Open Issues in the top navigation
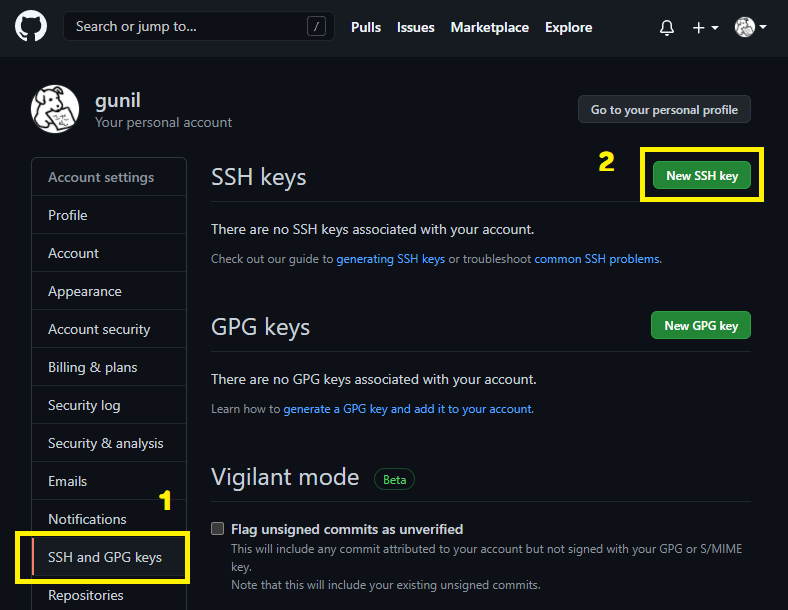The width and height of the screenshot is (788, 610). tap(416, 27)
